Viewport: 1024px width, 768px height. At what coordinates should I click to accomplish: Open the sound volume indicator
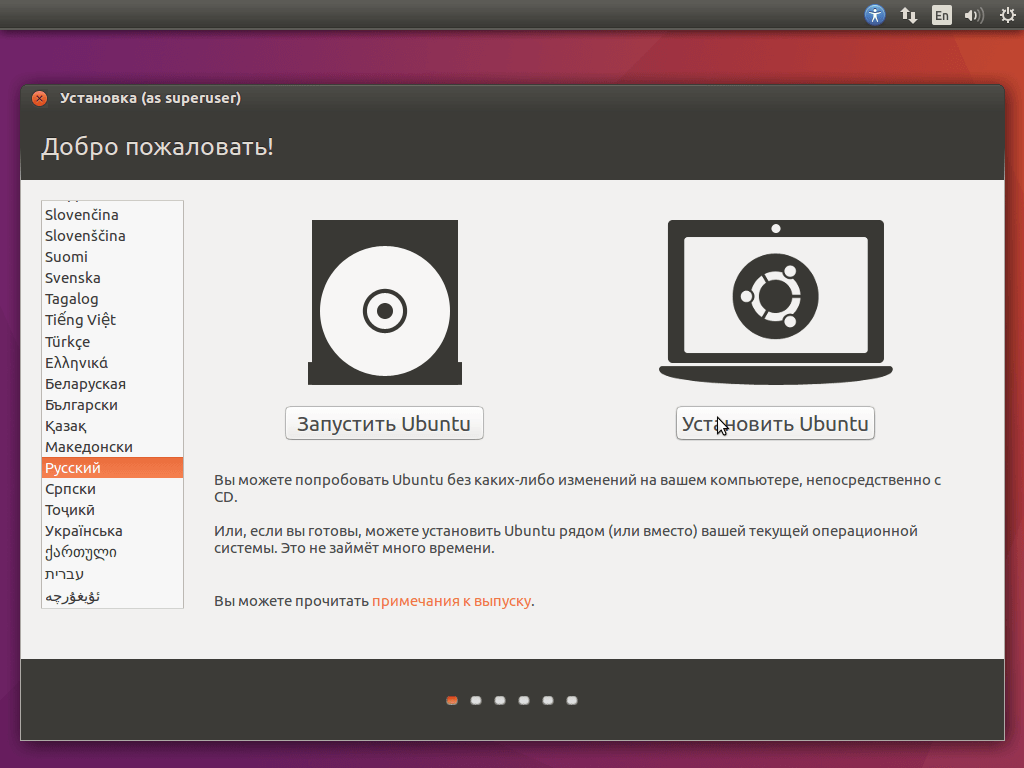click(x=974, y=15)
